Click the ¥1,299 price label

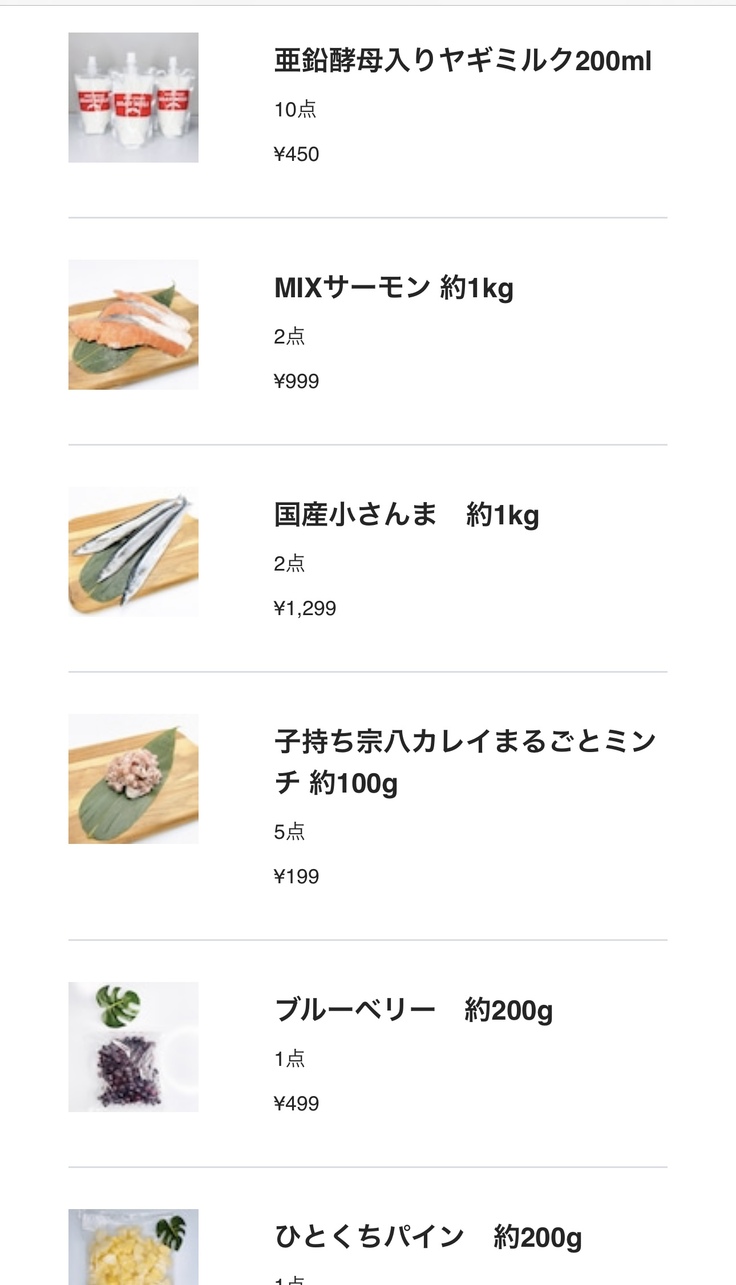305,608
